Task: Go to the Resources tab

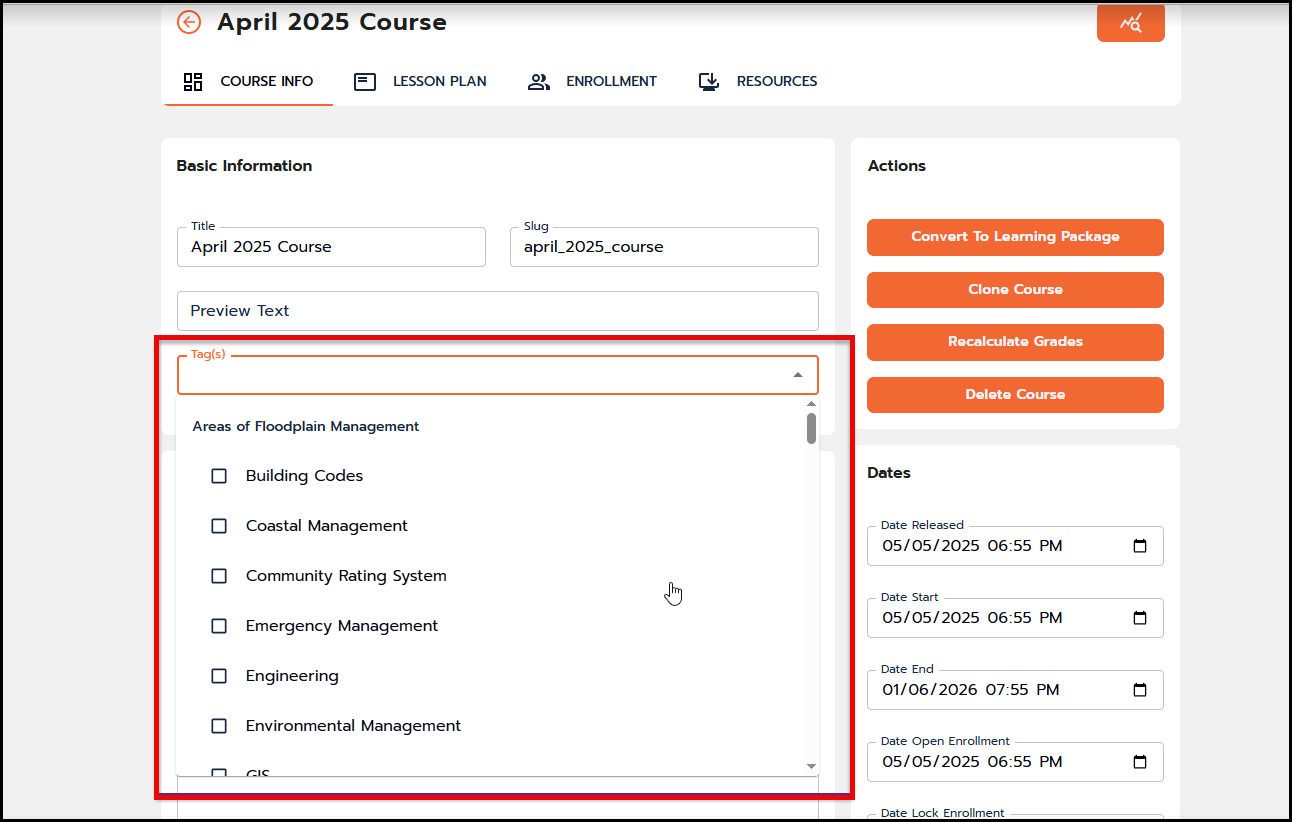Action: tap(758, 81)
